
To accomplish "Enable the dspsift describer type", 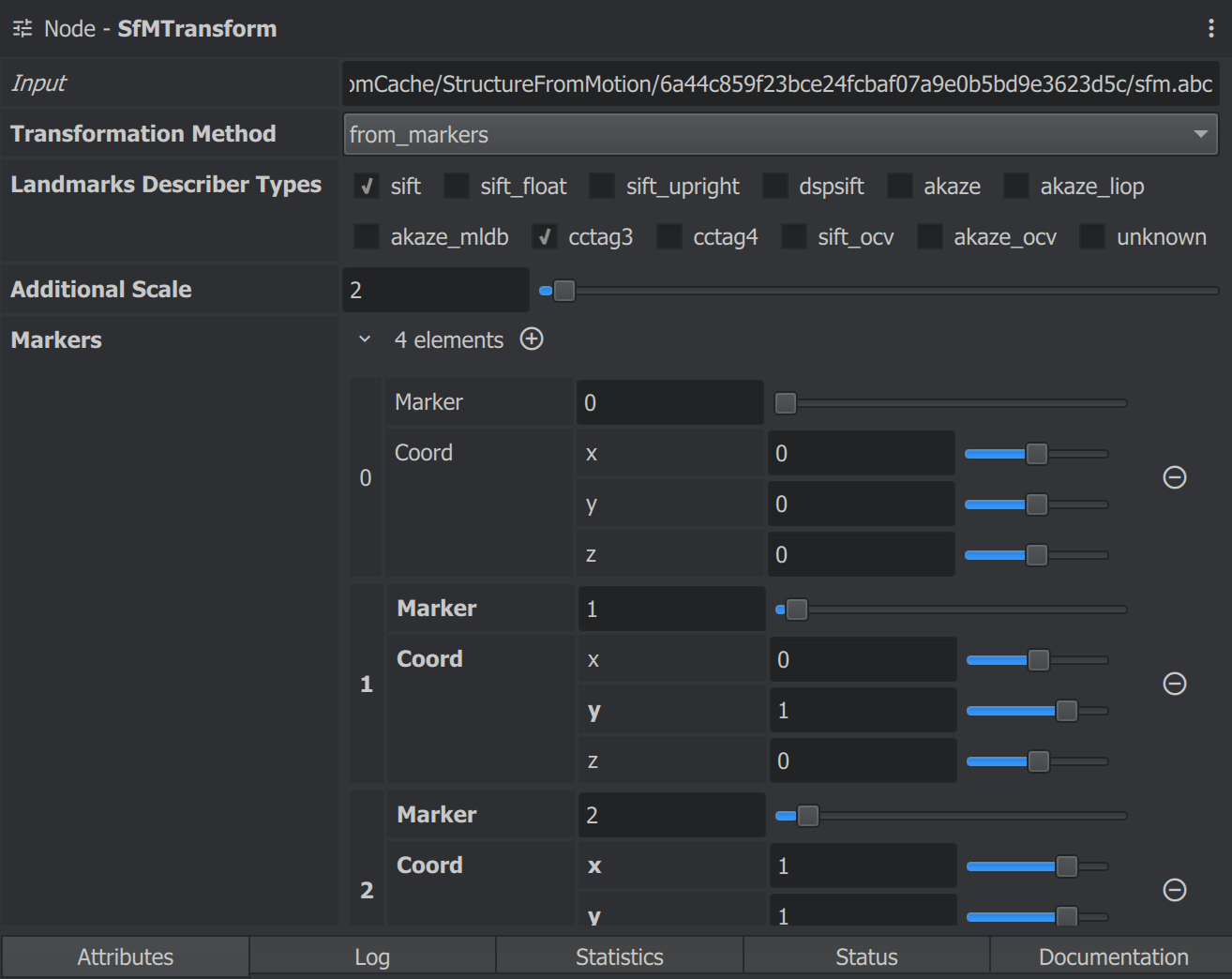I will [775, 186].
